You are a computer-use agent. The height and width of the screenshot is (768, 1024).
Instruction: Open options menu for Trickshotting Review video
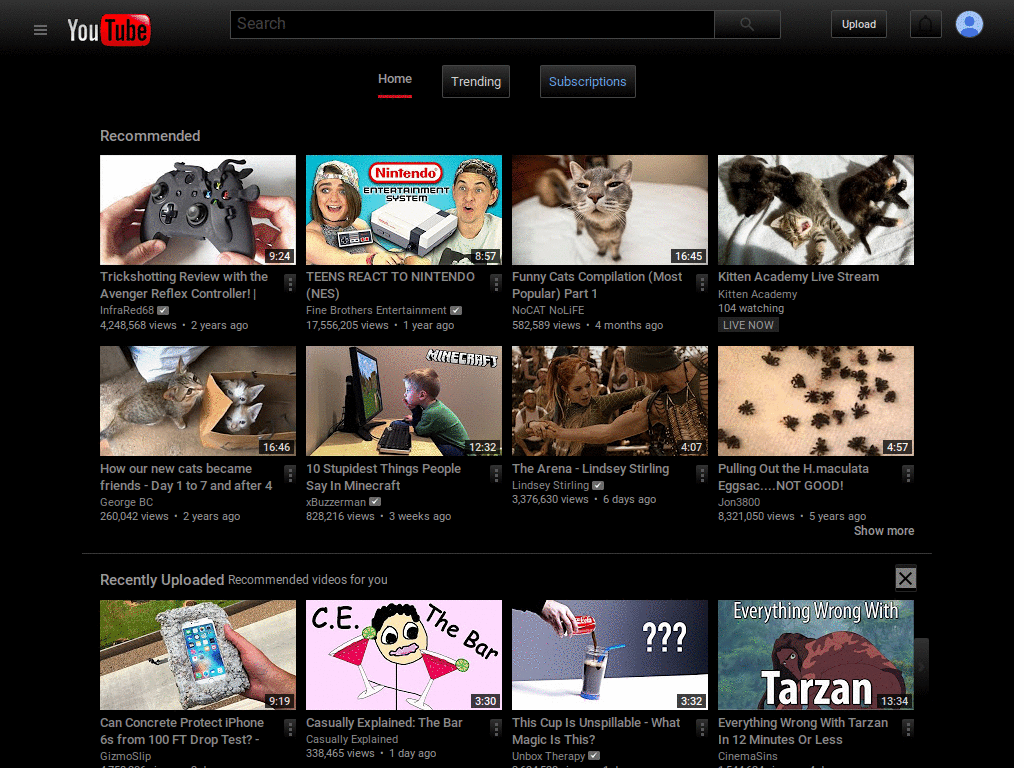291,283
